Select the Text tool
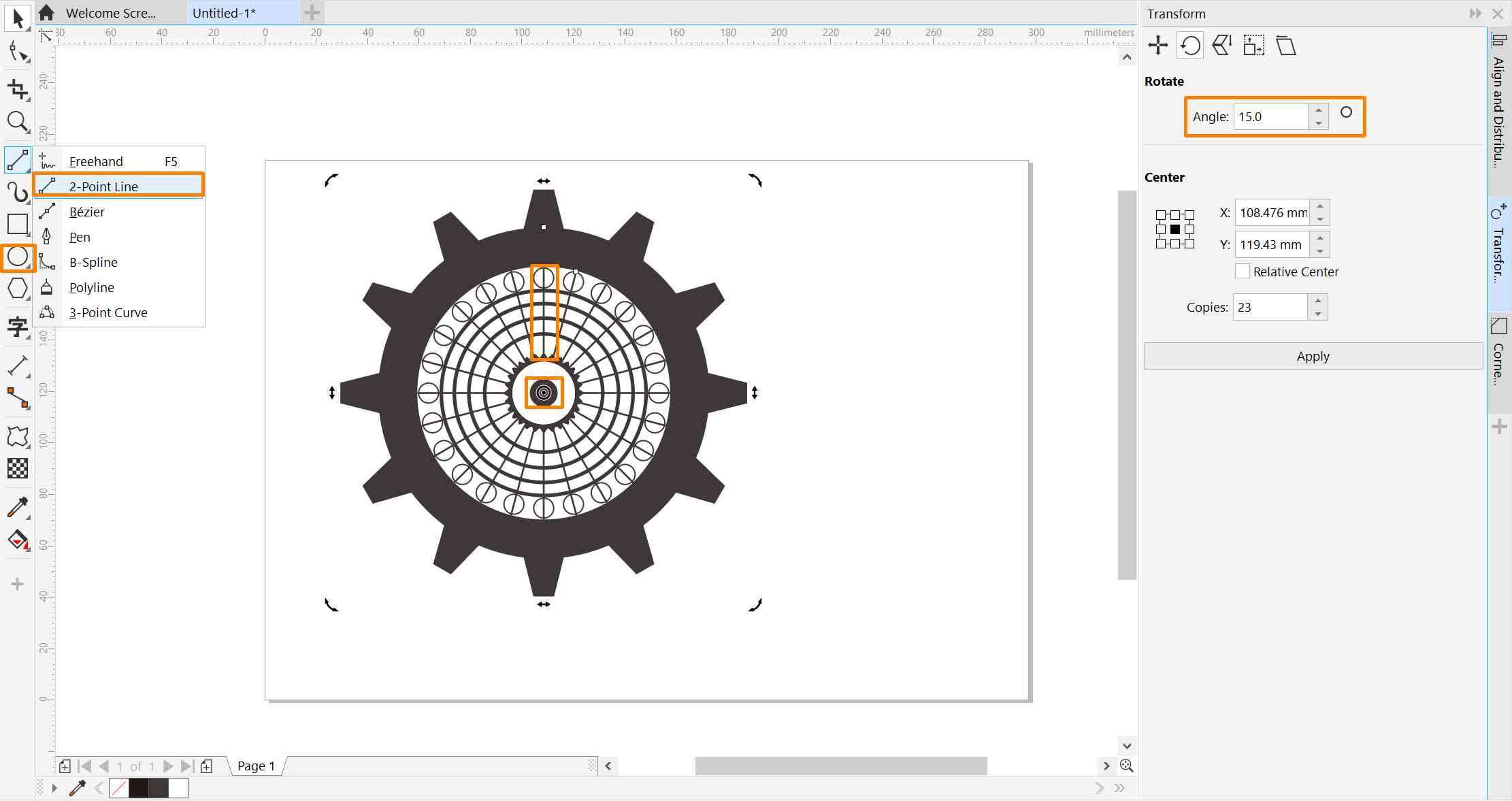 coord(18,327)
